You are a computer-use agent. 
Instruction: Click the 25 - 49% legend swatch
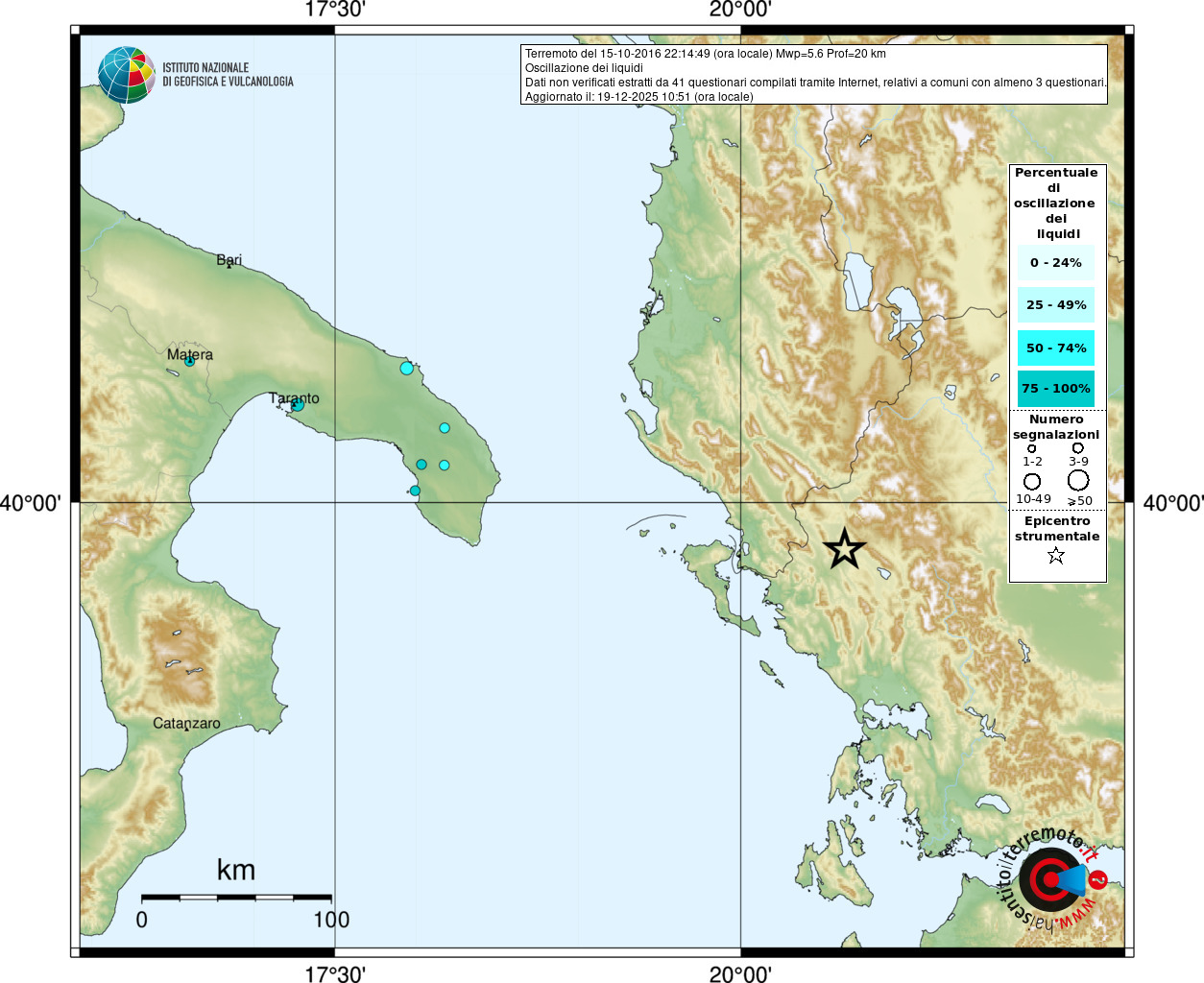pyautogui.click(x=1055, y=305)
